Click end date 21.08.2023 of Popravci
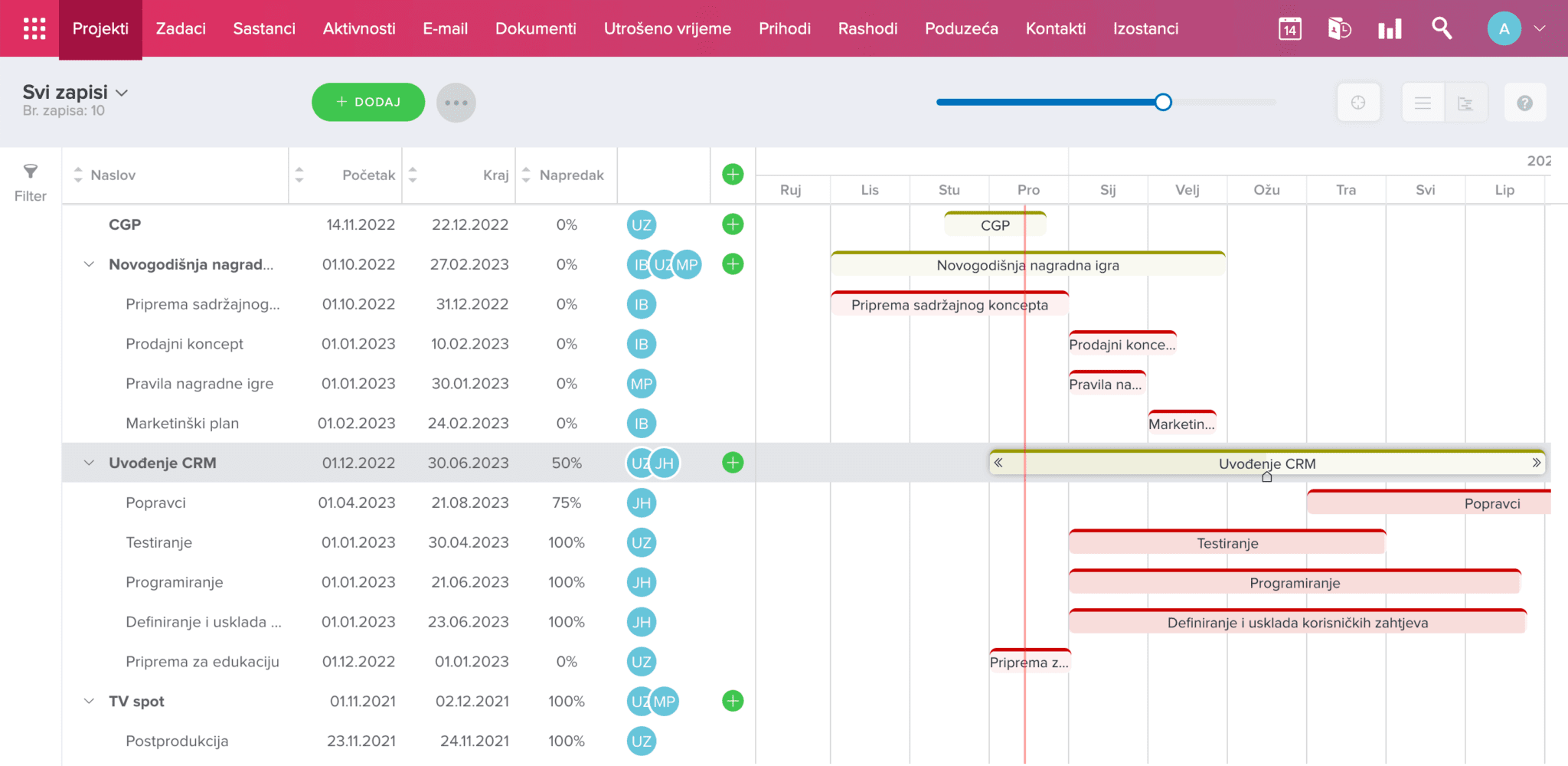 470,502
